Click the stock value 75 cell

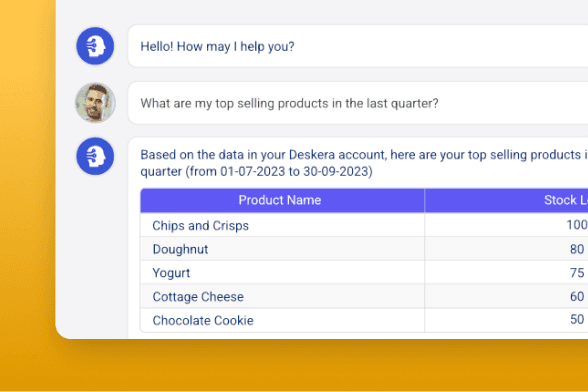coord(506,272)
